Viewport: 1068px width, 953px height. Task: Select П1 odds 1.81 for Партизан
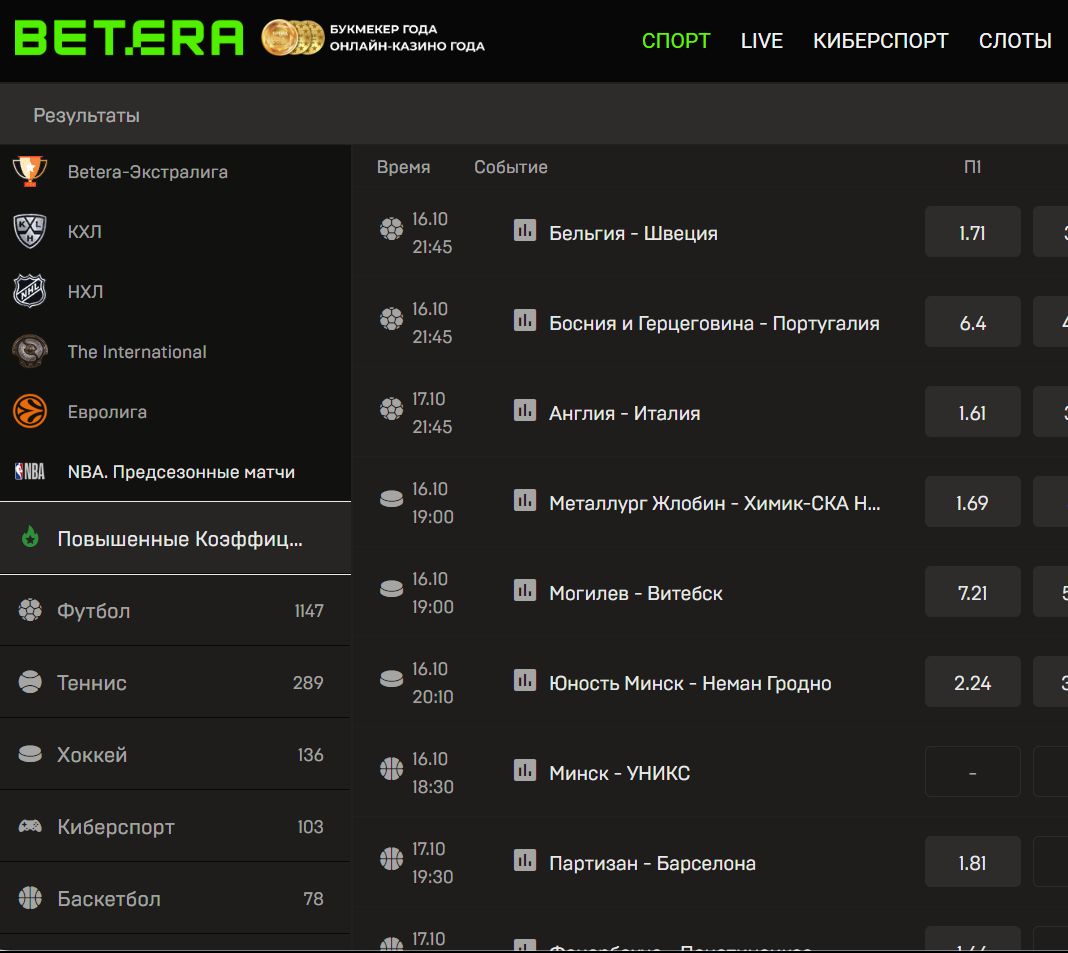click(973, 861)
